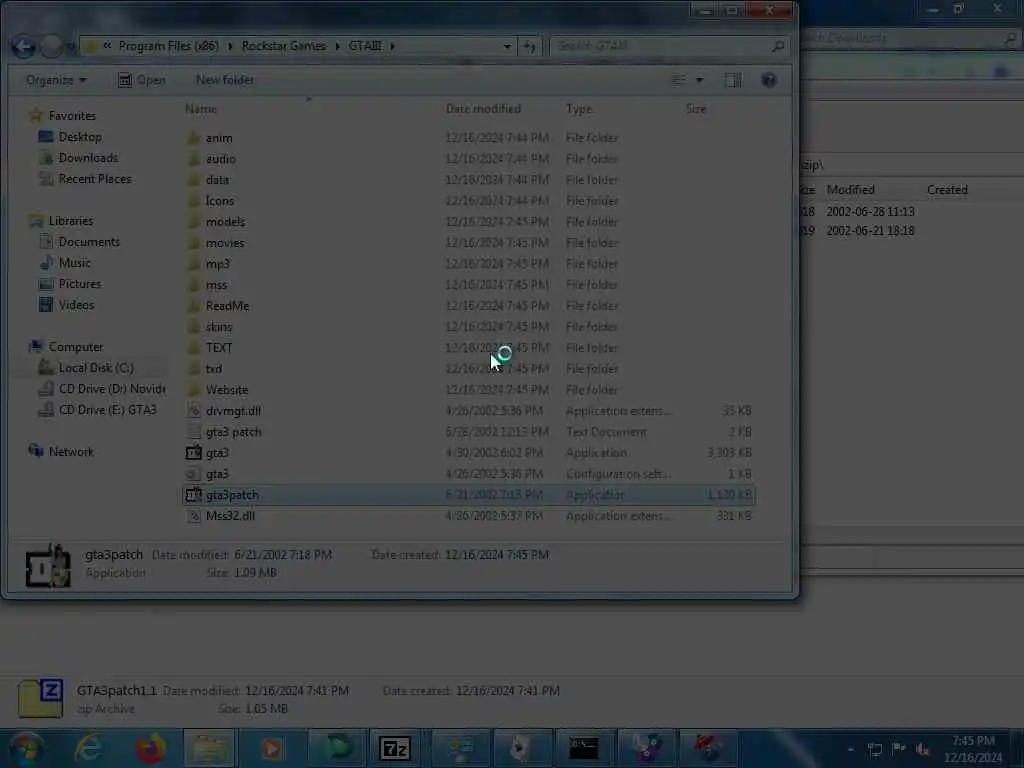1024x768 pixels.
Task: Expand the arrow after Rockstar Games breadcrumb
Action: (338, 46)
